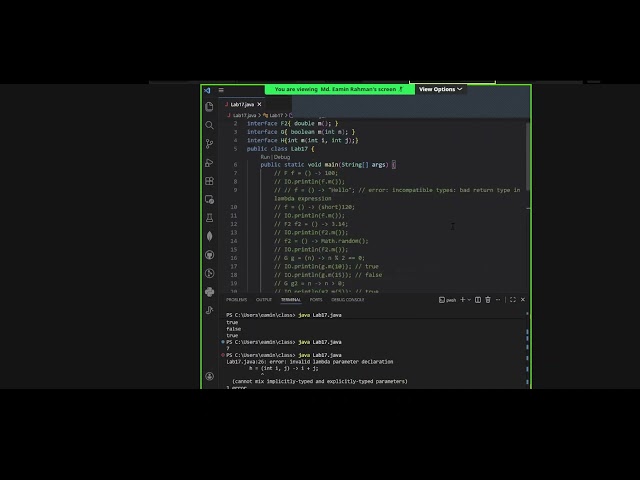Select the TERMINAL panel tab
640x480 pixels.
(291, 300)
